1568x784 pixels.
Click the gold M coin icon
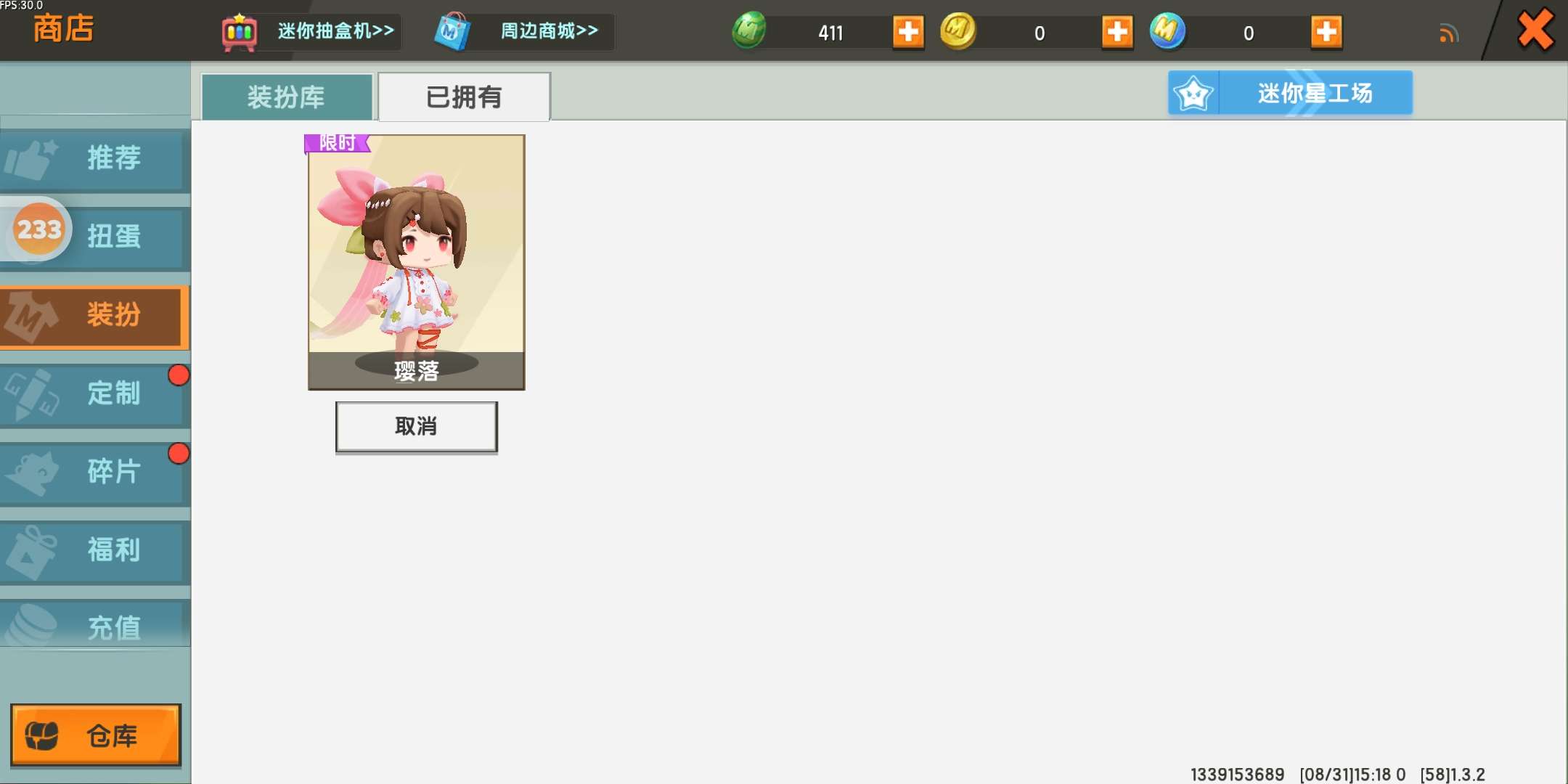[957, 30]
